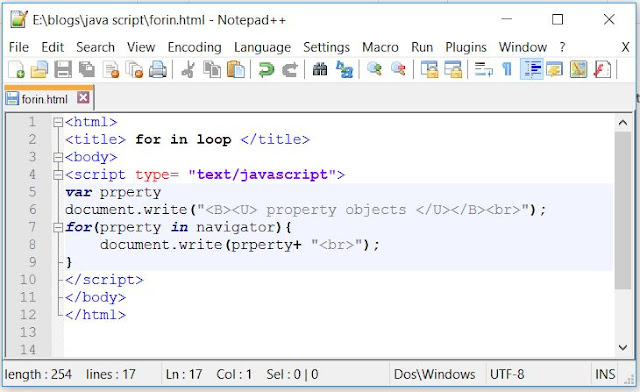Click line number 10 in the margin
This screenshot has width=640, height=392.
28,280
